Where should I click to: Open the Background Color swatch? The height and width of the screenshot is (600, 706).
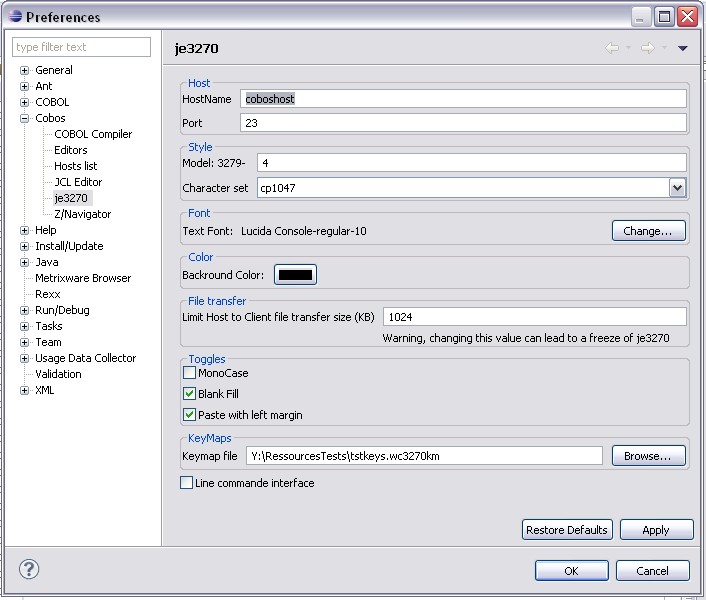(295, 275)
